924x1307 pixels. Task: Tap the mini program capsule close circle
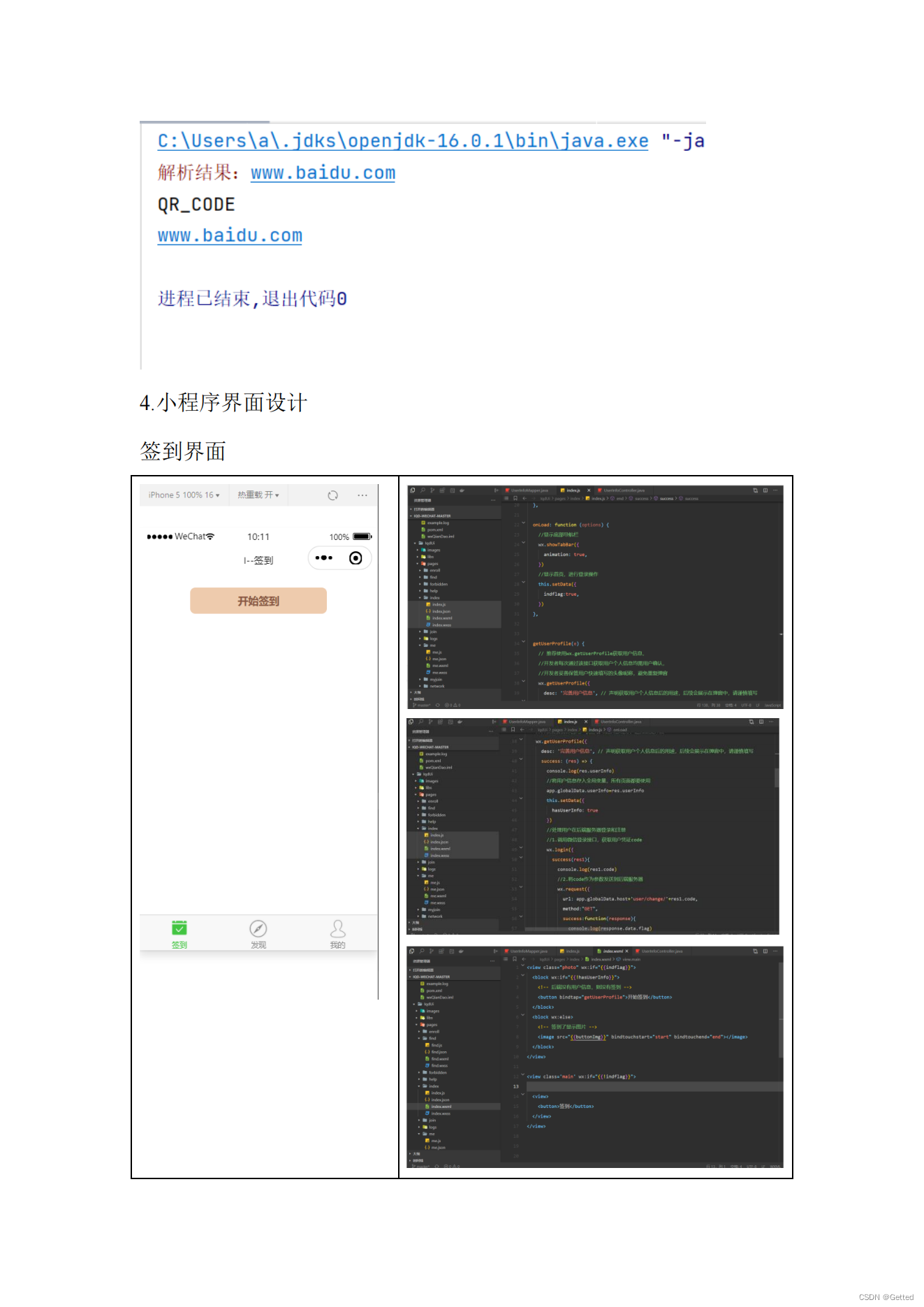(355, 557)
